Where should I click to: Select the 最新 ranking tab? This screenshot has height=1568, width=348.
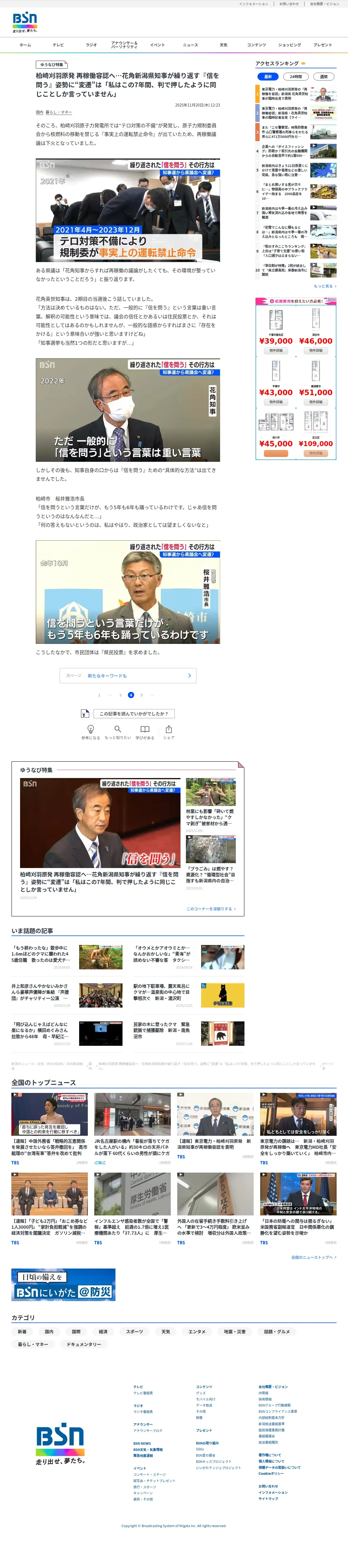click(x=268, y=77)
